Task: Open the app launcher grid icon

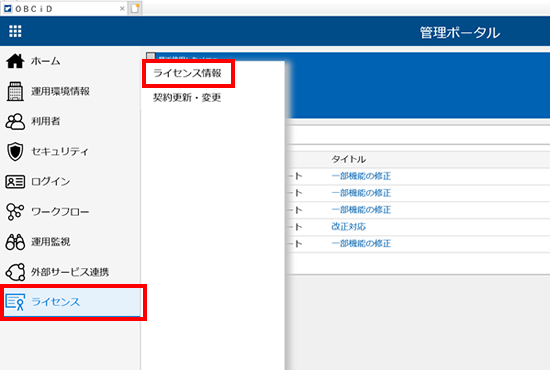Action: pos(15,31)
